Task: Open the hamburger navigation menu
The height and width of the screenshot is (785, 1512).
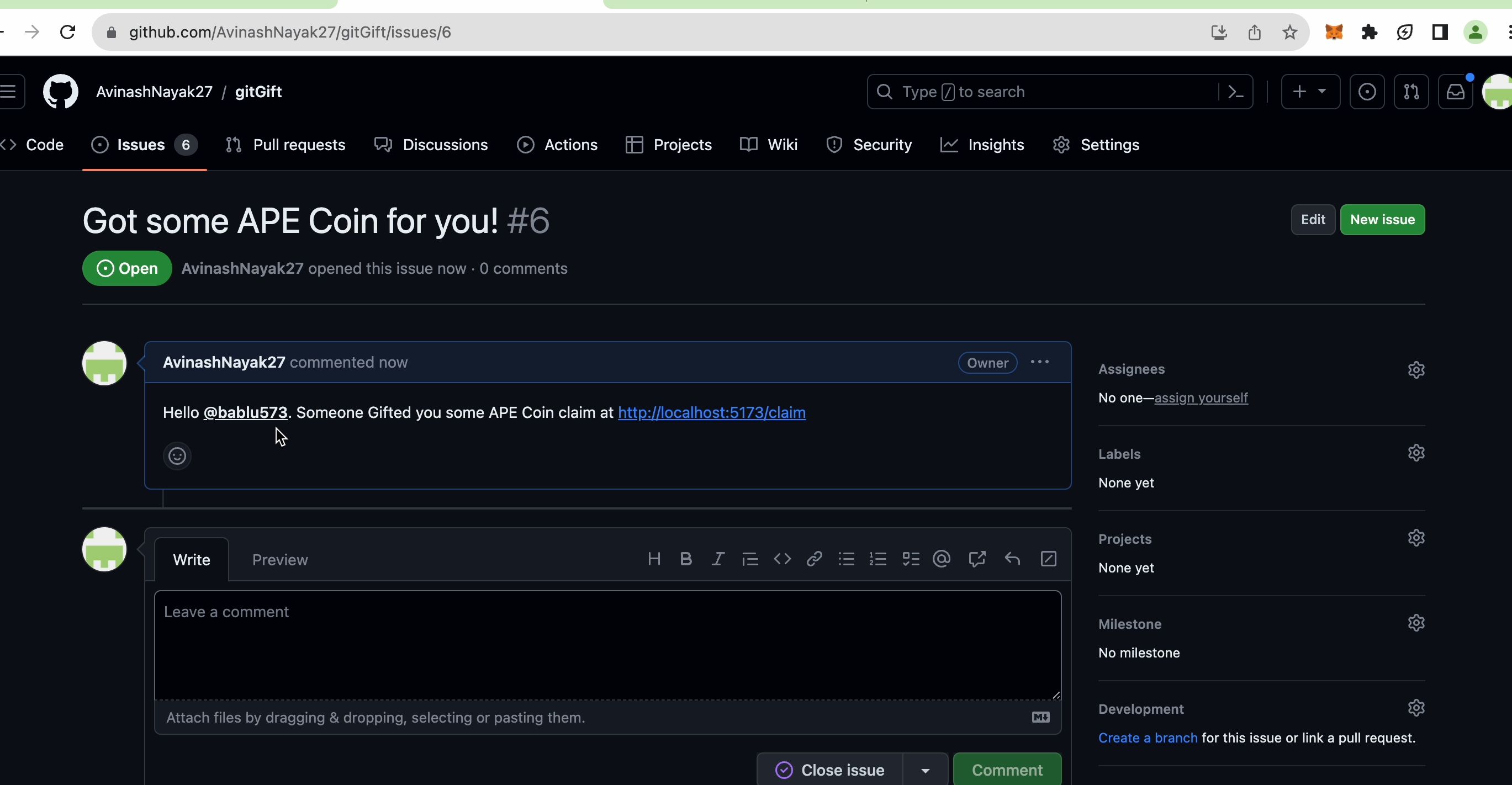Action: [9, 92]
